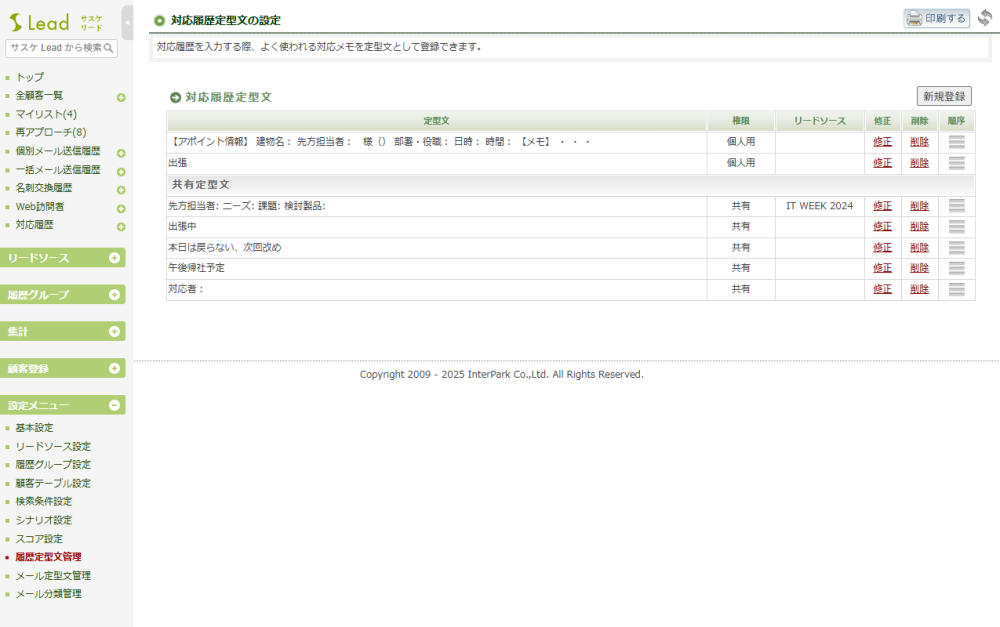
Task: Click the reorder handle for 出張中 row
Action: (x=956, y=227)
